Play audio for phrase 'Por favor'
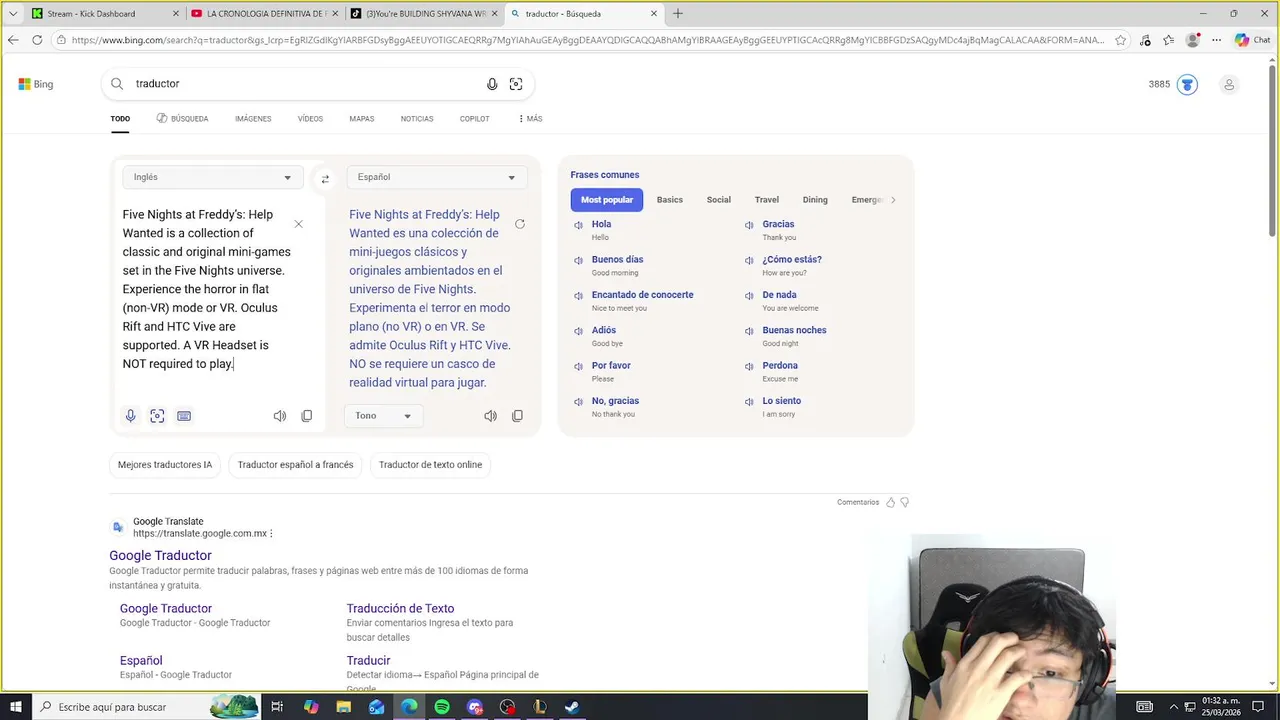 click(x=578, y=366)
